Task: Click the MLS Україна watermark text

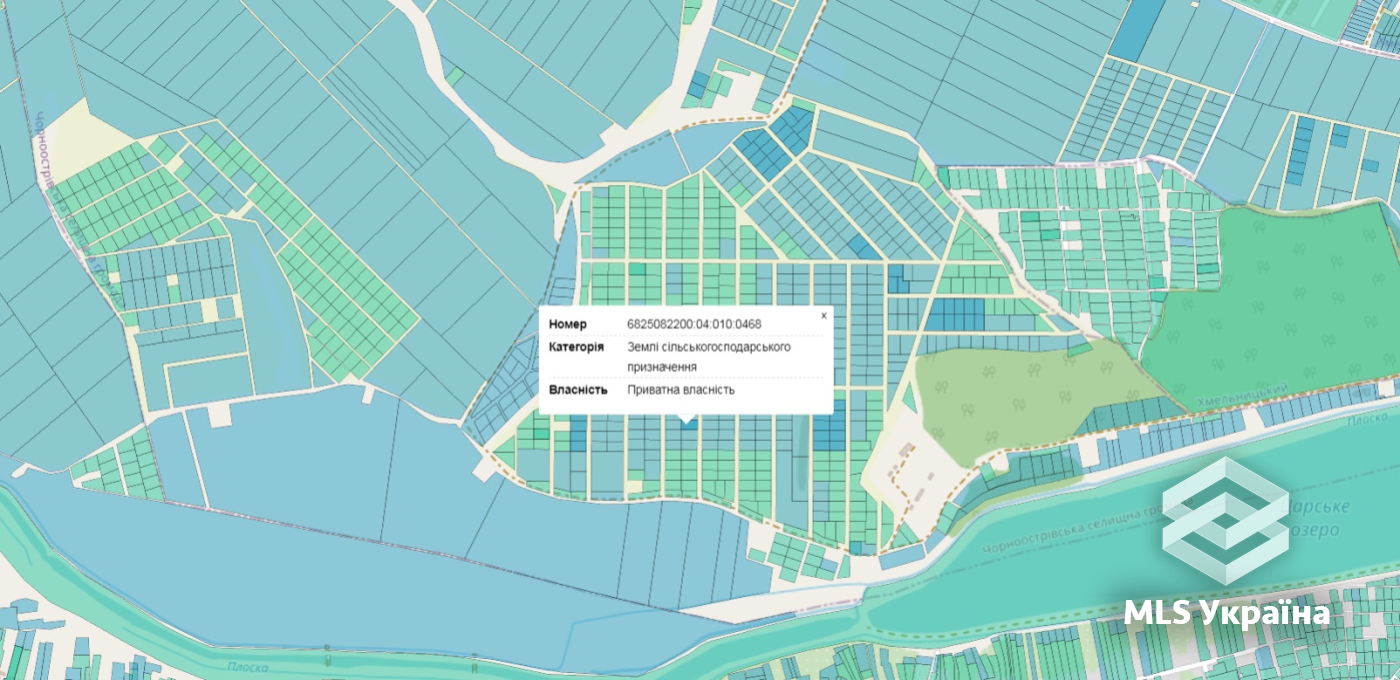Action: [x=1226, y=612]
